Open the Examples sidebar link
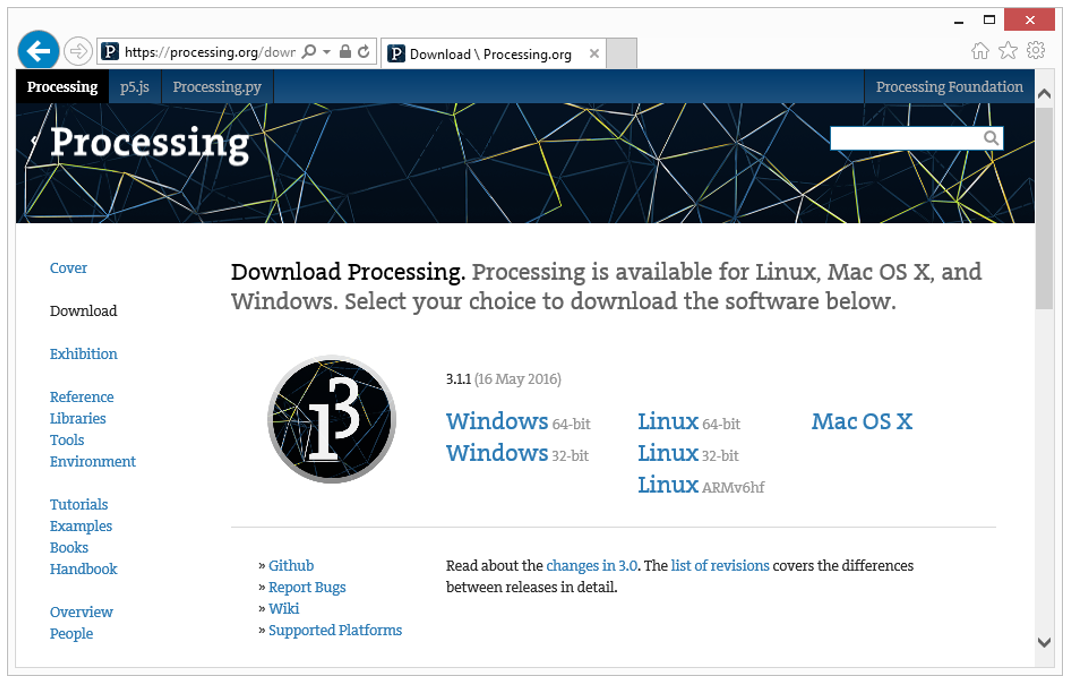 (81, 526)
